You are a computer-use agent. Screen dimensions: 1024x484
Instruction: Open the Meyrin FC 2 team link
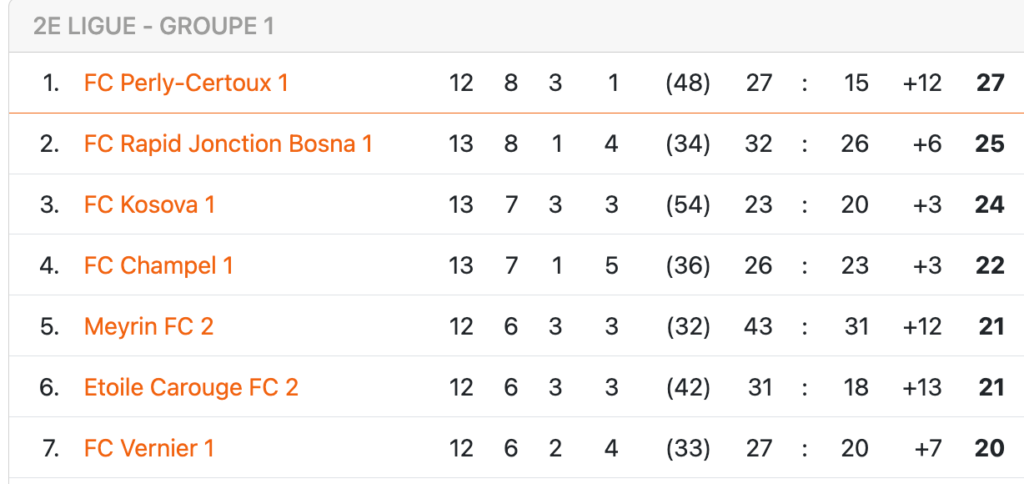(149, 326)
